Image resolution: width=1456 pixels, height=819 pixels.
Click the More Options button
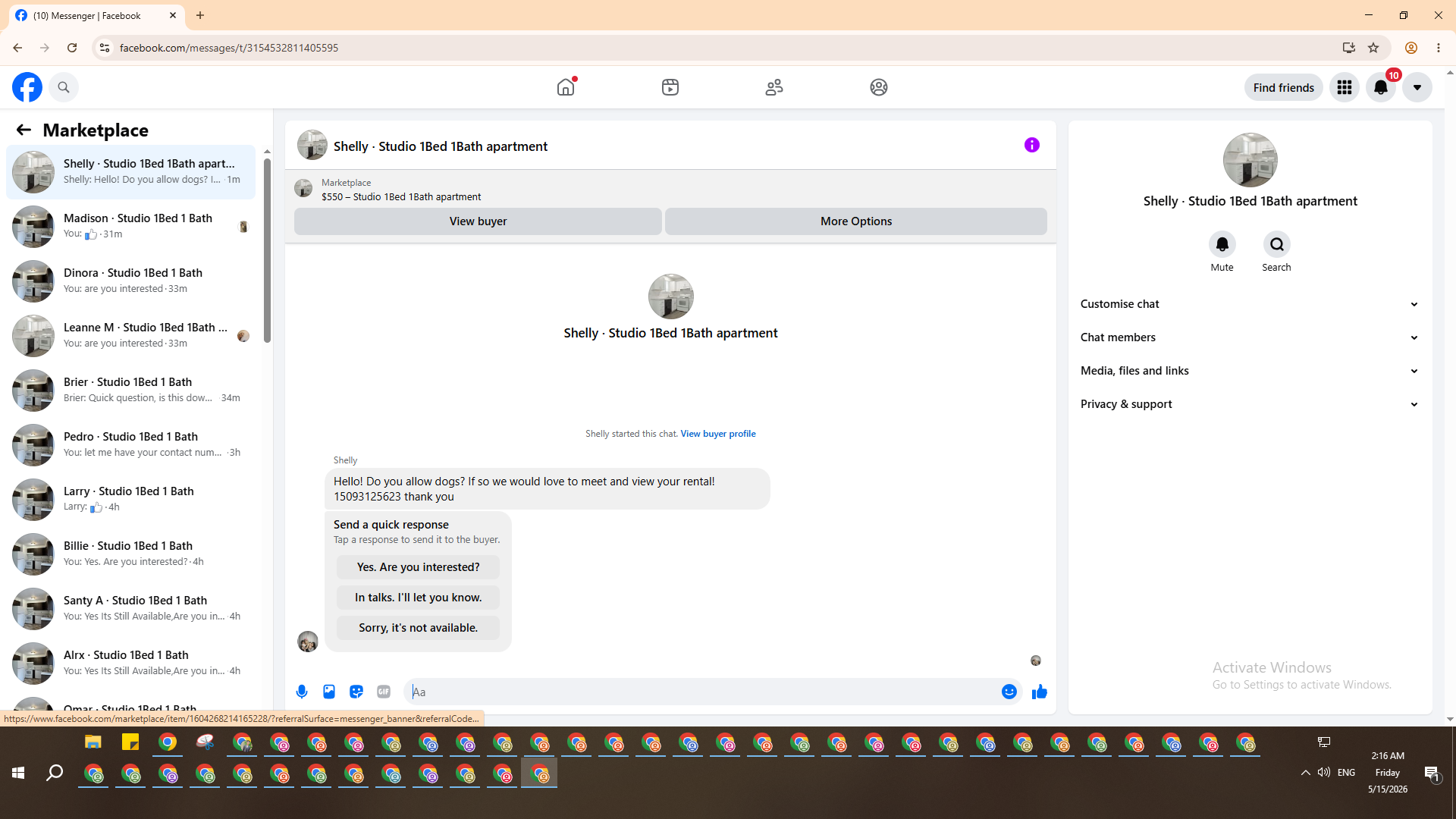[856, 221]
